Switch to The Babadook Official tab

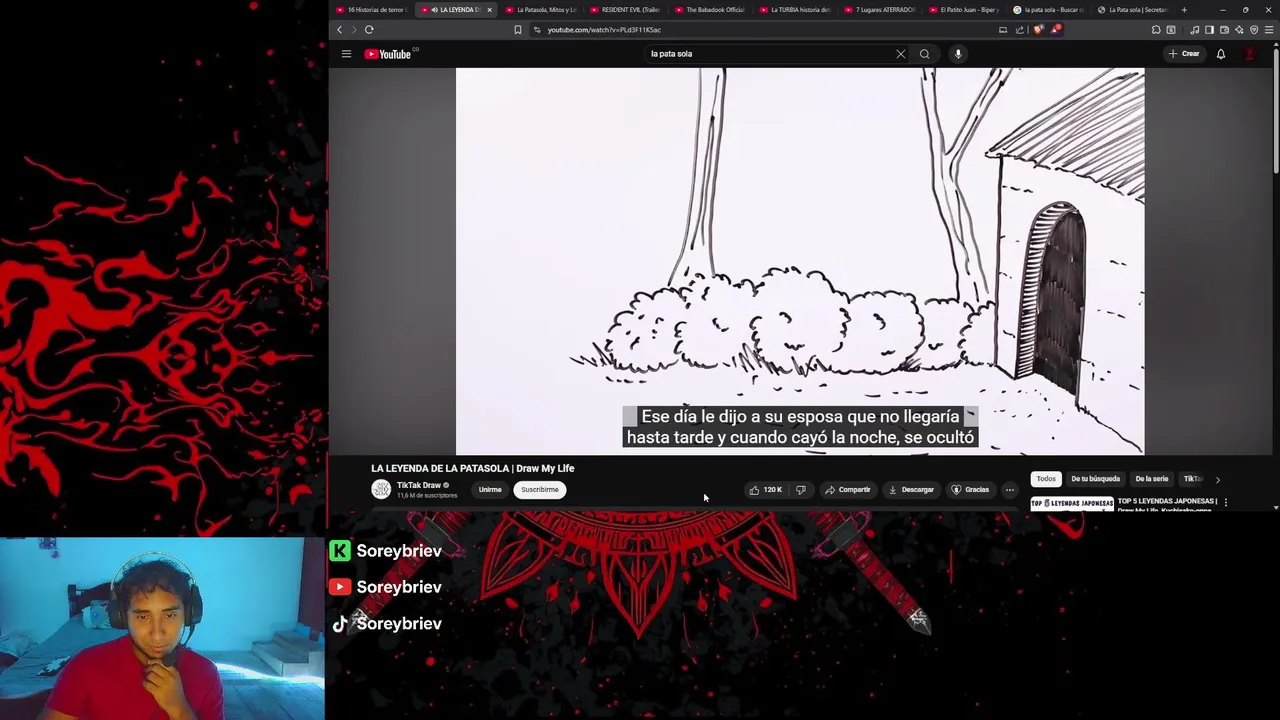coord(710,10)
